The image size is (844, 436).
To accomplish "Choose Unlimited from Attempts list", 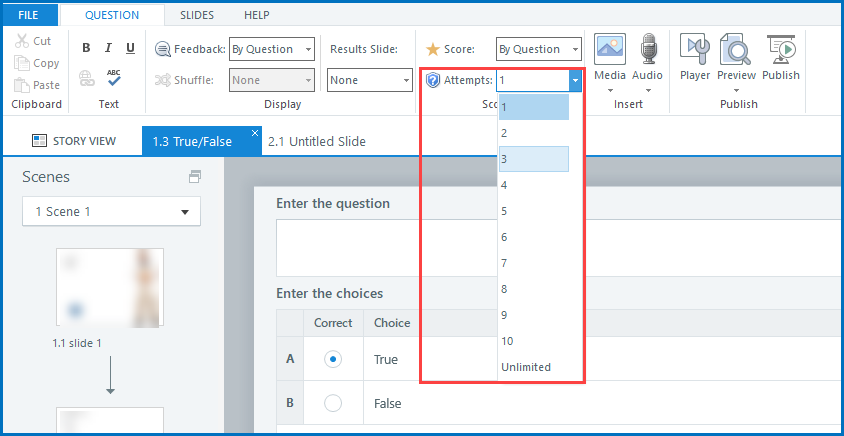I will (526, 367).
